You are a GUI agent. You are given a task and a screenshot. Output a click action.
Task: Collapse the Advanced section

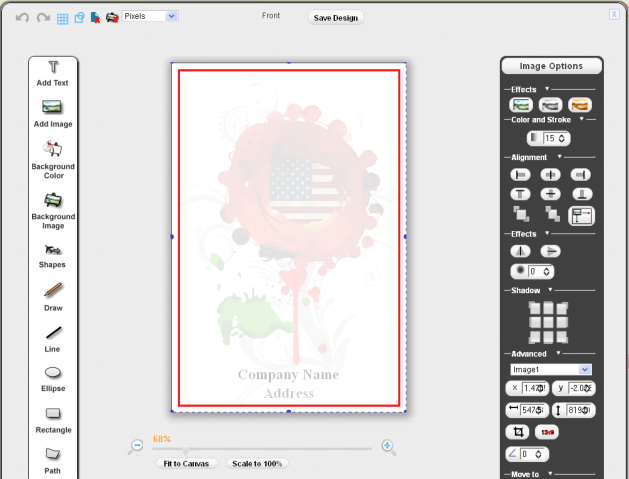(x=558, y=353)
